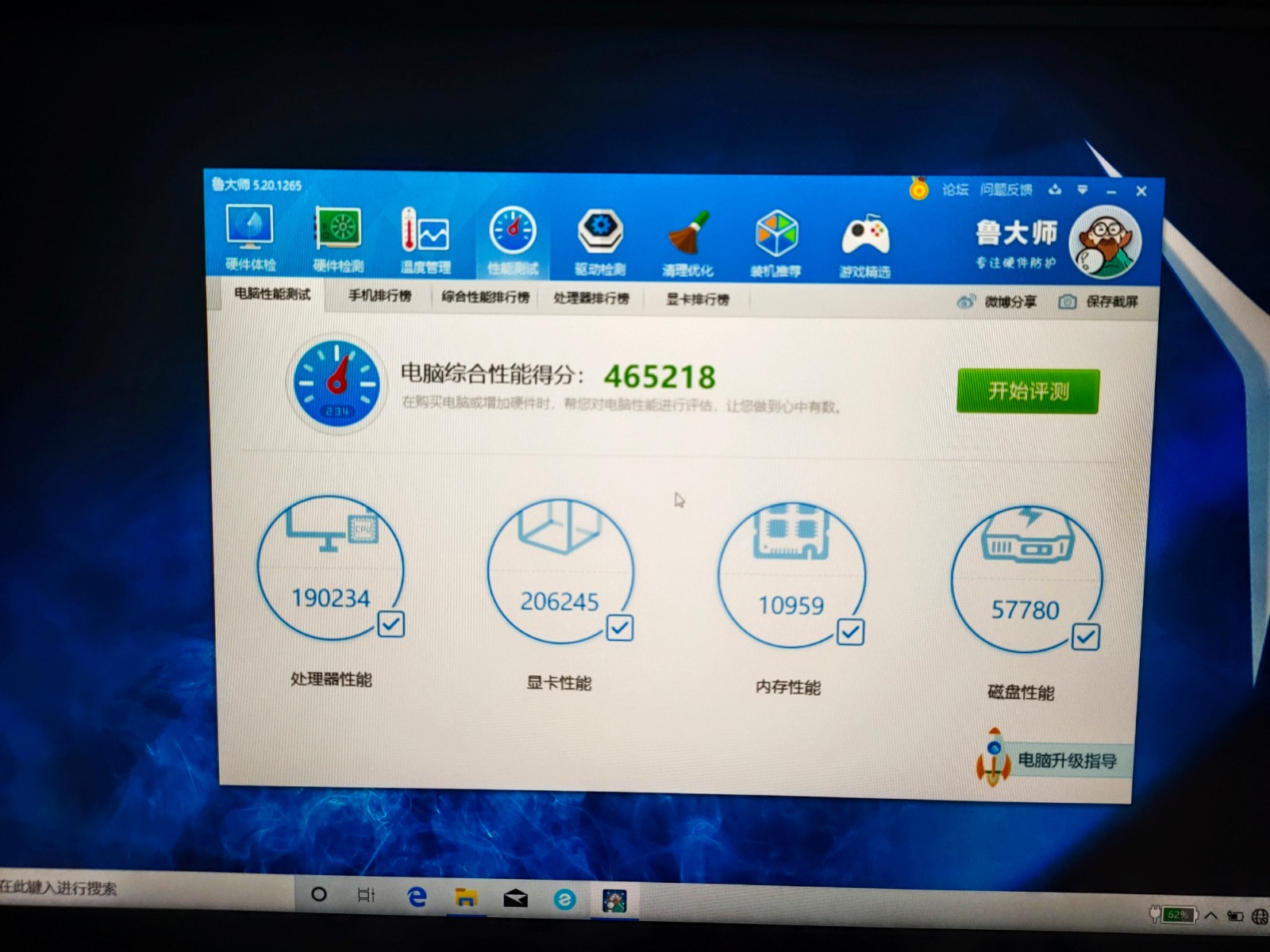Uncheck the 内存性能 test checkbox
Screen dimensions: 1270x952
[x=850, y=632]
